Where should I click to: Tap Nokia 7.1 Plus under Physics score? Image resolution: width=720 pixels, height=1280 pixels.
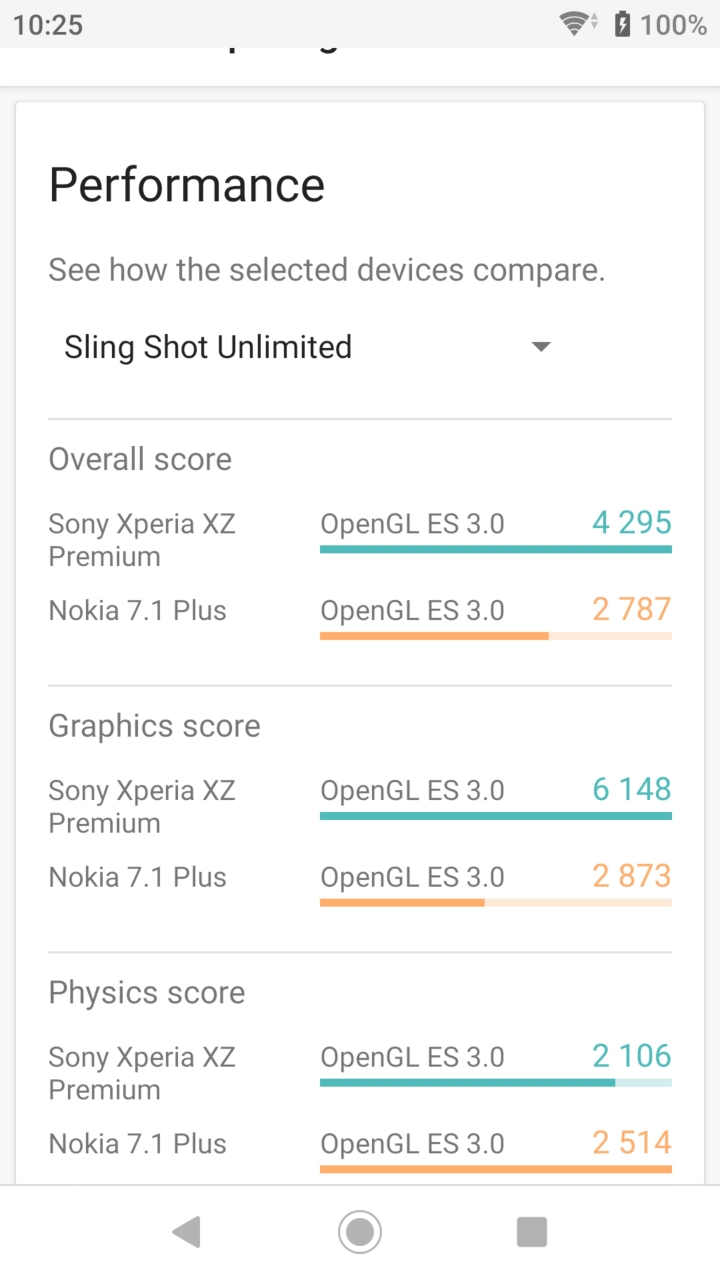click(x=138, y=1144)
